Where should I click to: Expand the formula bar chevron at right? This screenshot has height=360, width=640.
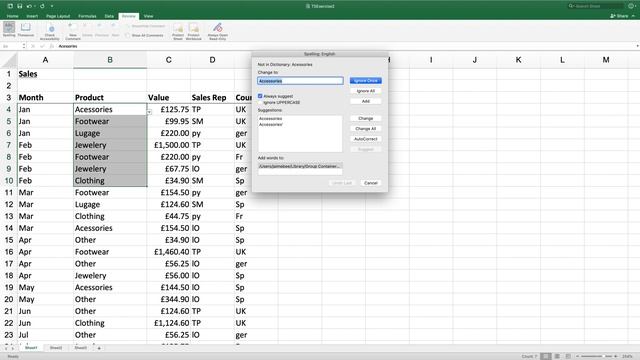point(637,46)
